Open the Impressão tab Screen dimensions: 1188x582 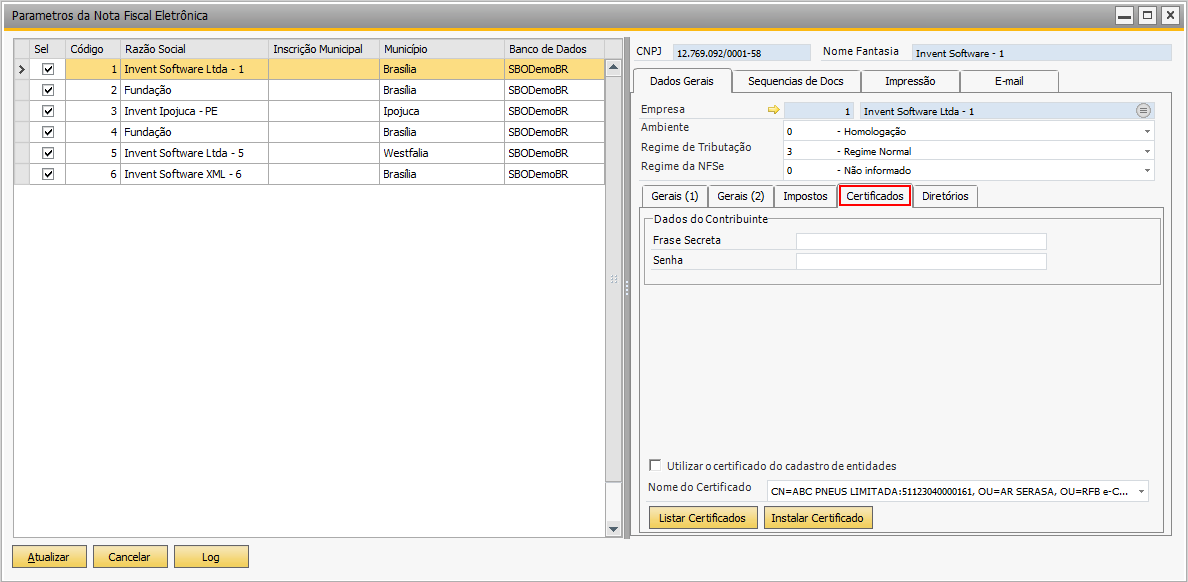910,81
